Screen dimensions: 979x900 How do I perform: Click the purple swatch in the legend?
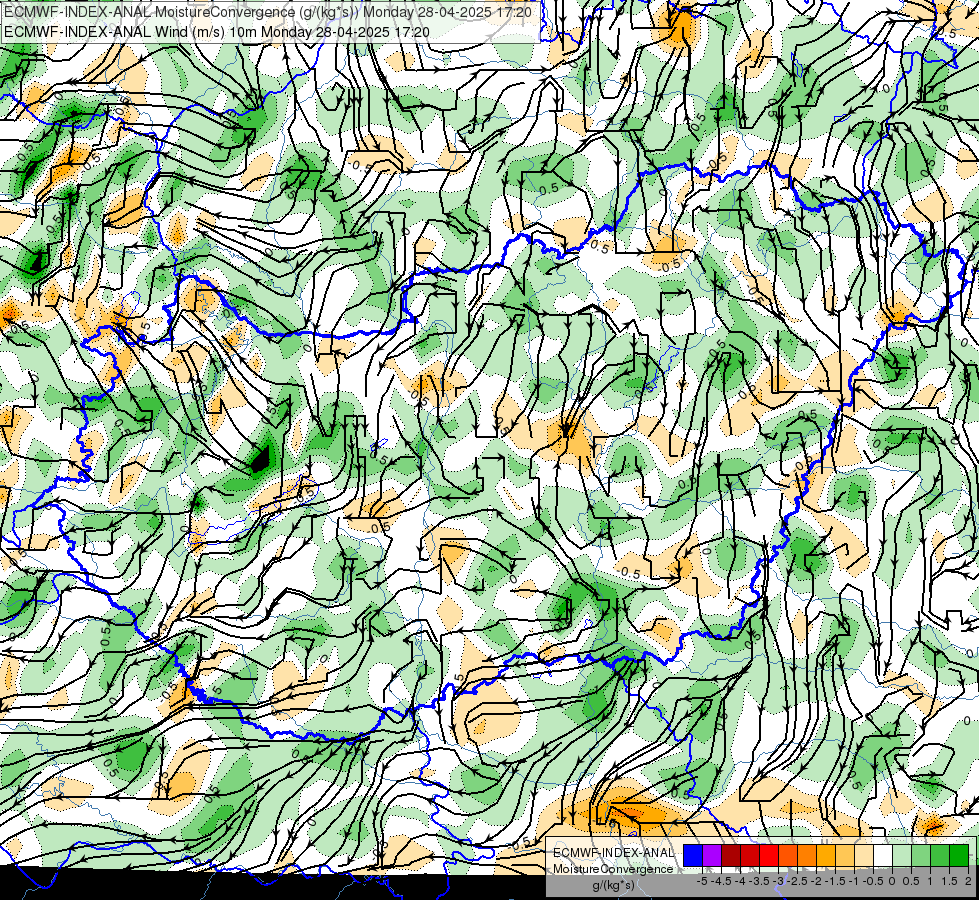712,855
